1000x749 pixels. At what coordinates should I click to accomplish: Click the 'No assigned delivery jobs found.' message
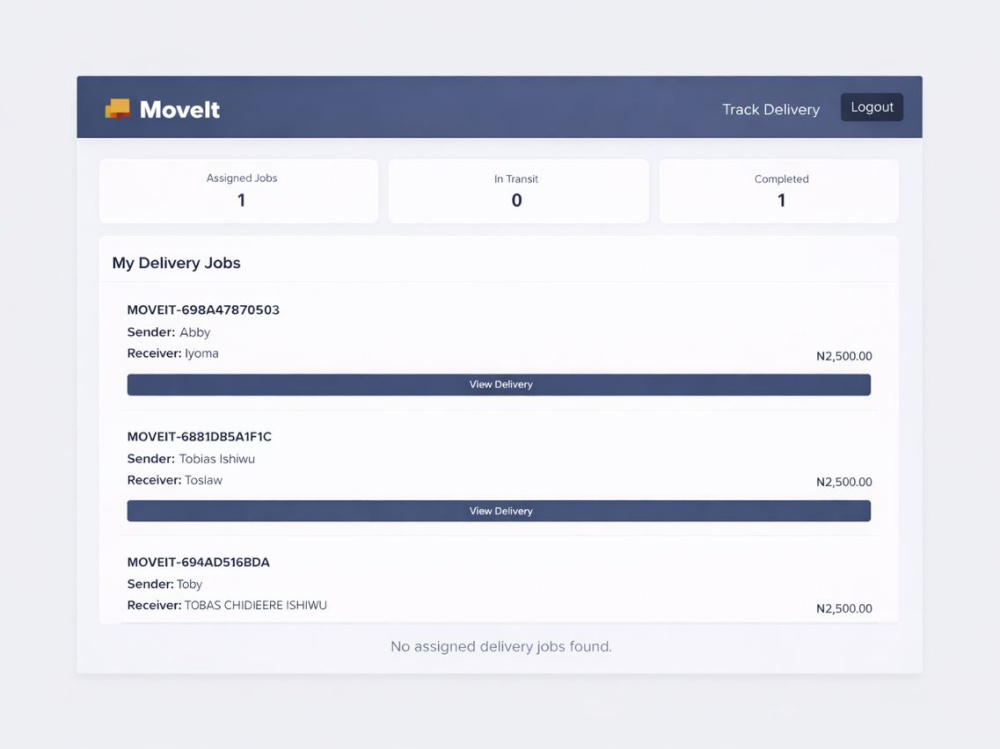tap(501, 646)
